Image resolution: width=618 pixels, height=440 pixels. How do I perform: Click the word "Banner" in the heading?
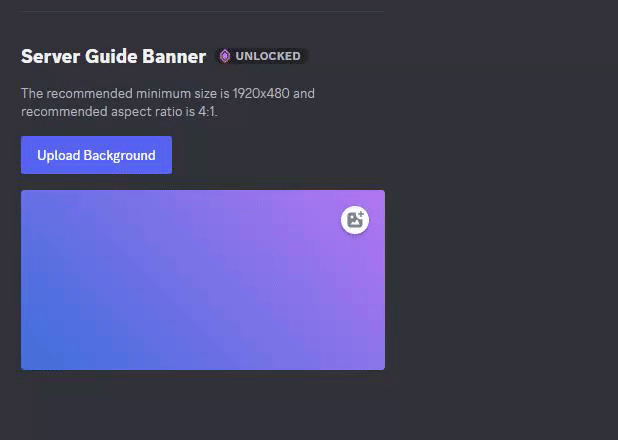174,56
